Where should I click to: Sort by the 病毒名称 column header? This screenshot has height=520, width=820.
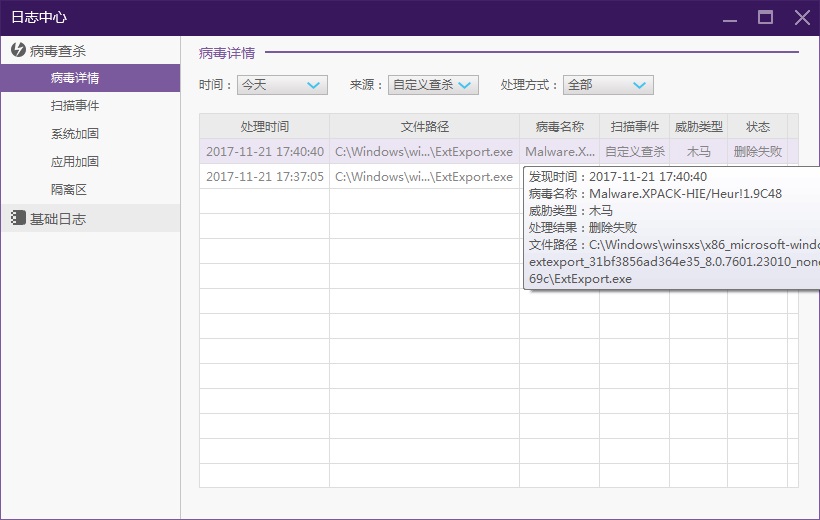560,127
